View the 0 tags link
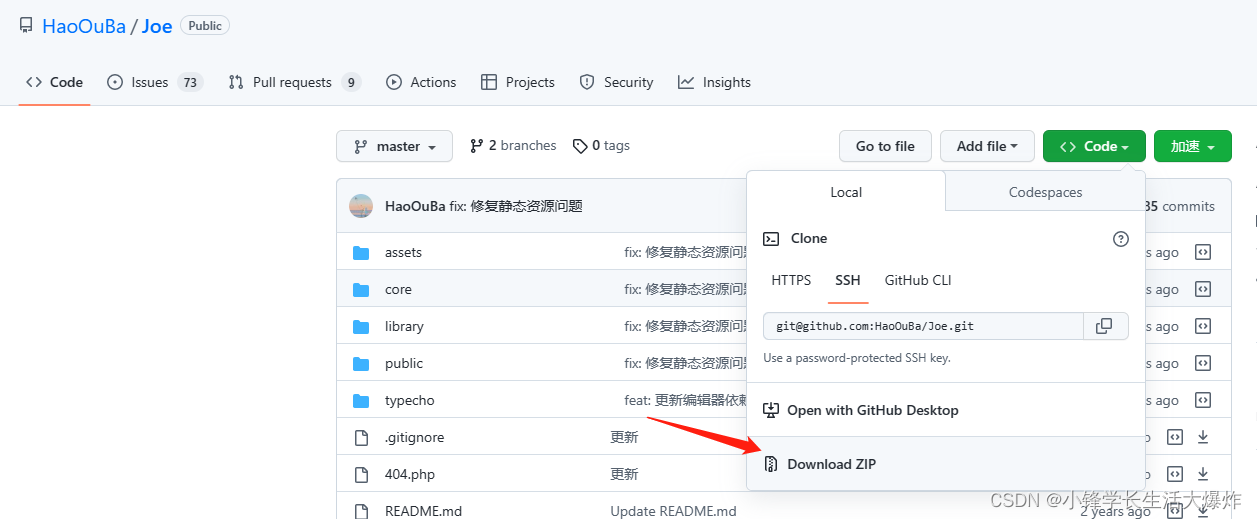This screenshot has height=519, width=1257. 601,145
